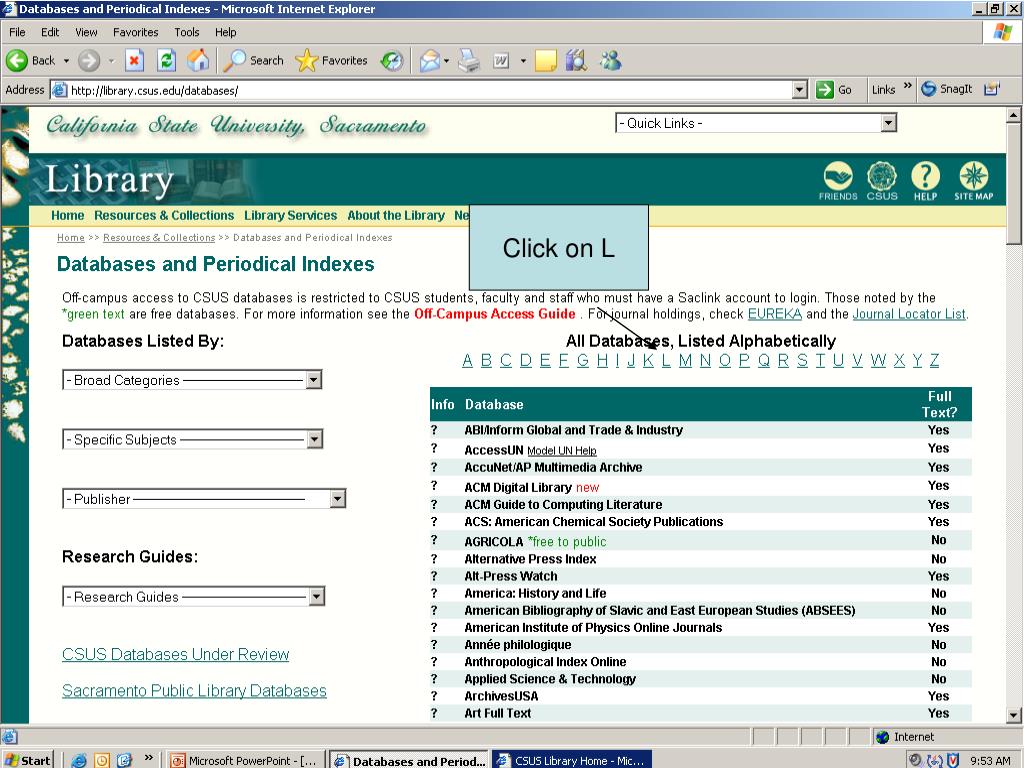Open the ACM Digital Library entry

[x=518, y=487]
